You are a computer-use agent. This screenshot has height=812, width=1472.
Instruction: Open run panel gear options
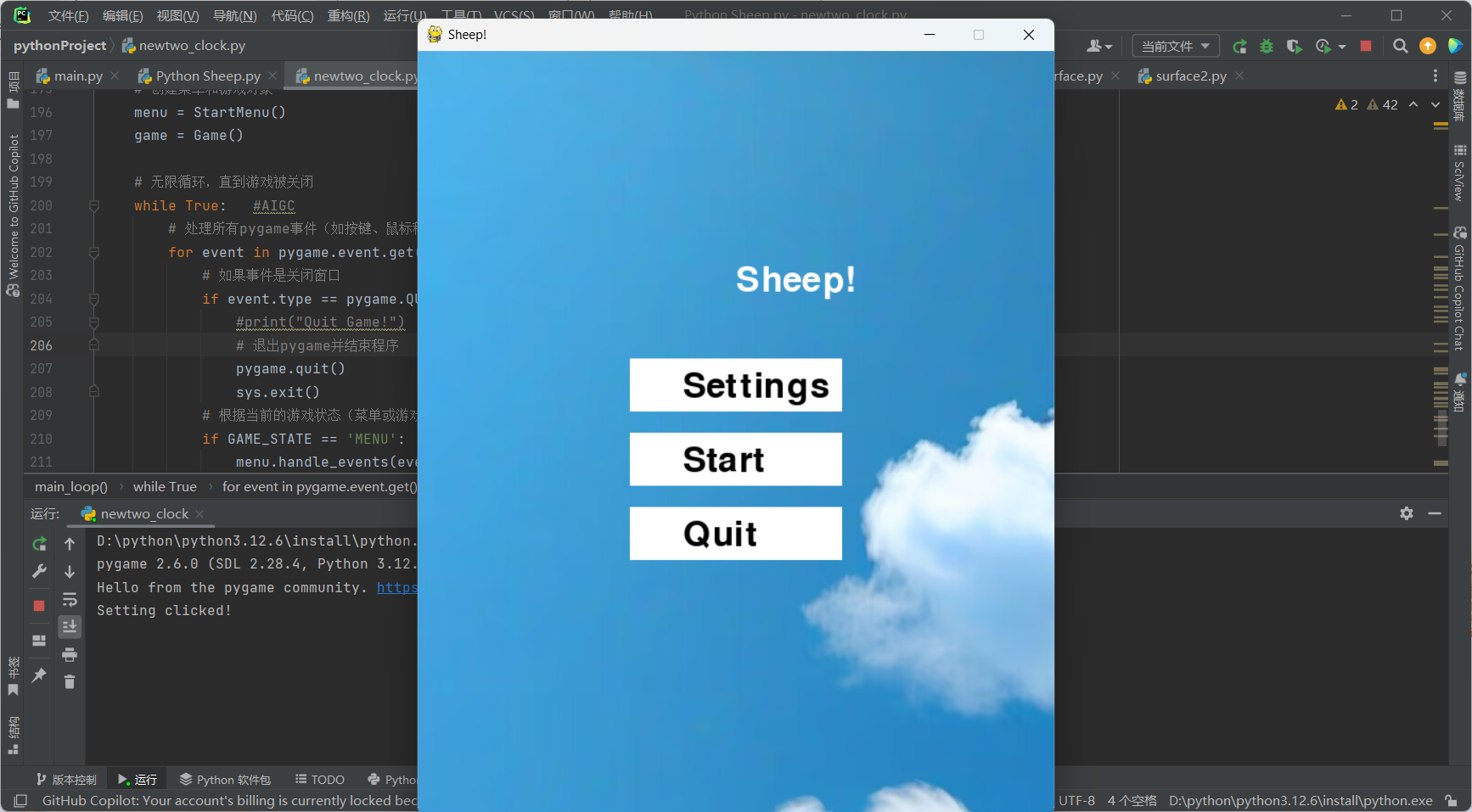1407,513
